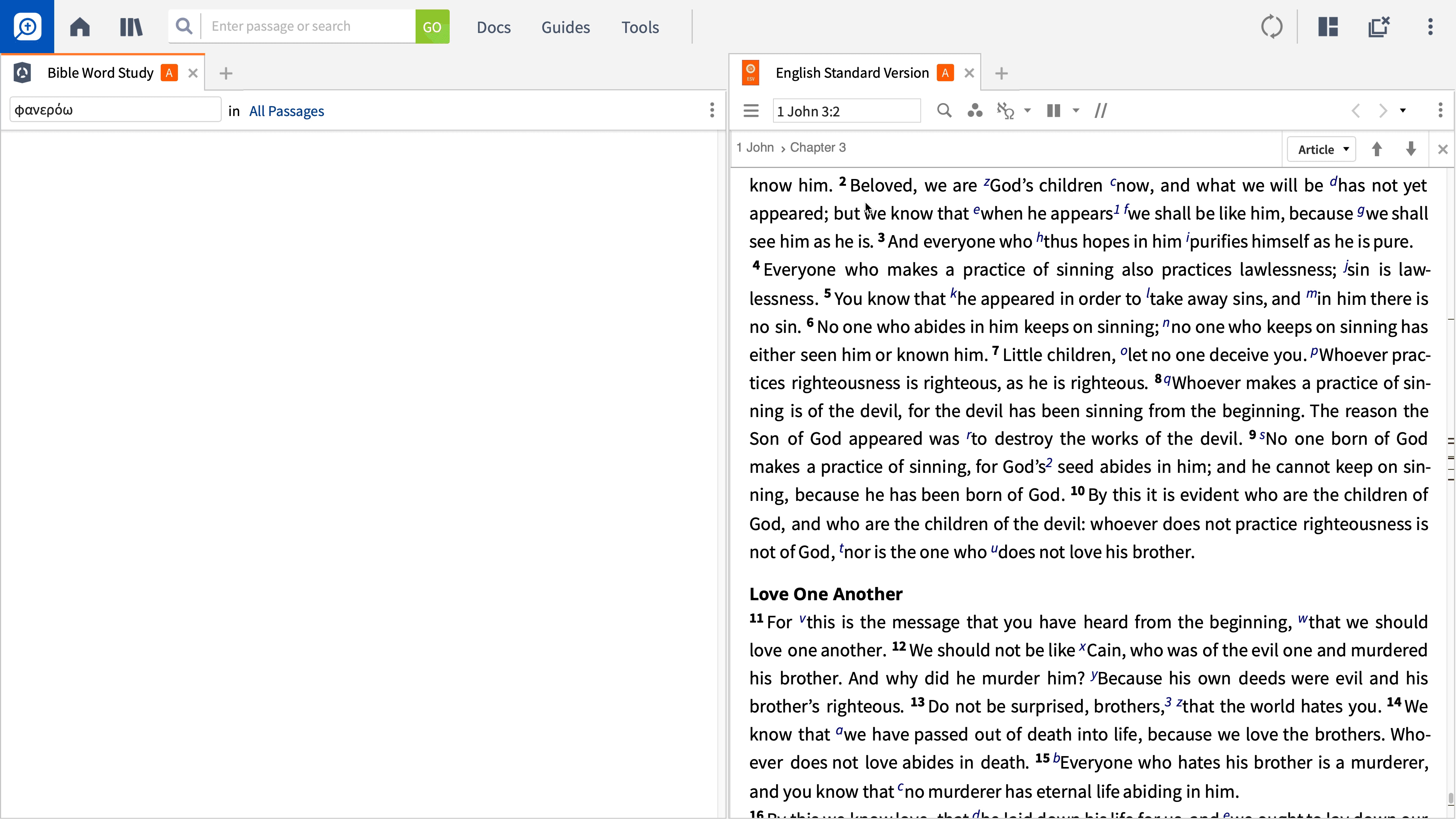Toggle the multi-column view icon

click(x=1053, y=111)
